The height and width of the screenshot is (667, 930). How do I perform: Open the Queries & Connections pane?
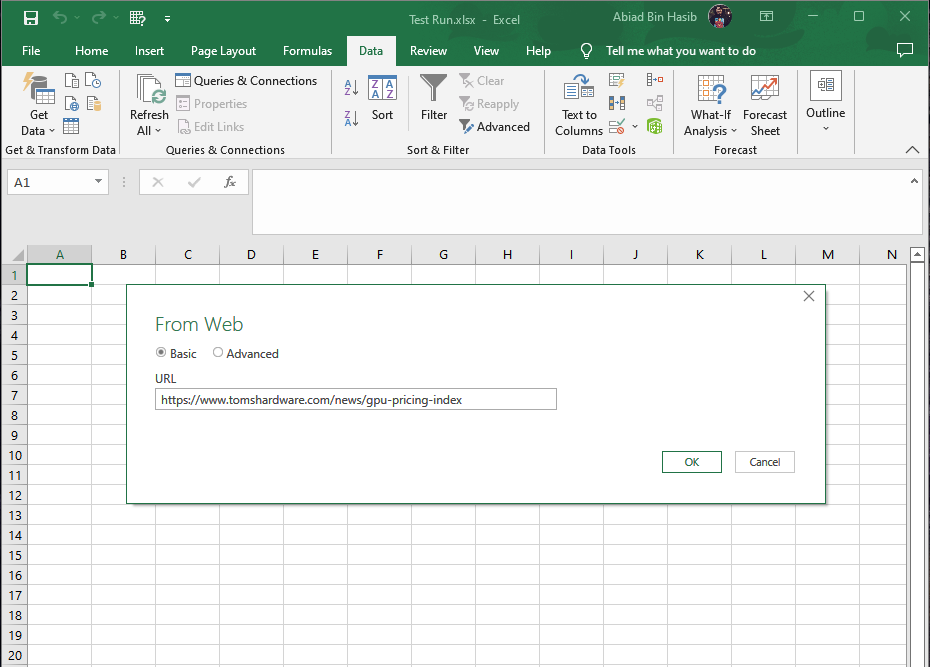point(246,81)
